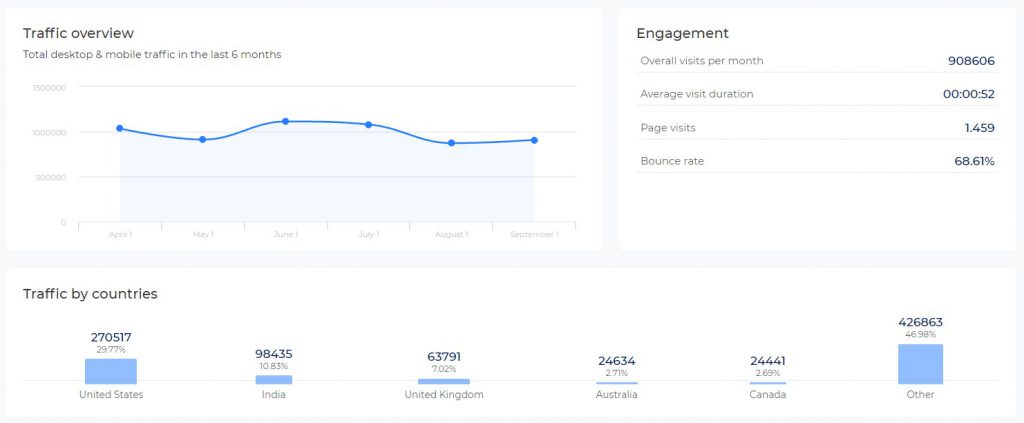This screenshot has width=1024, height=423.
Task: Select the Canada traffic bar
Action: (768, 383)
